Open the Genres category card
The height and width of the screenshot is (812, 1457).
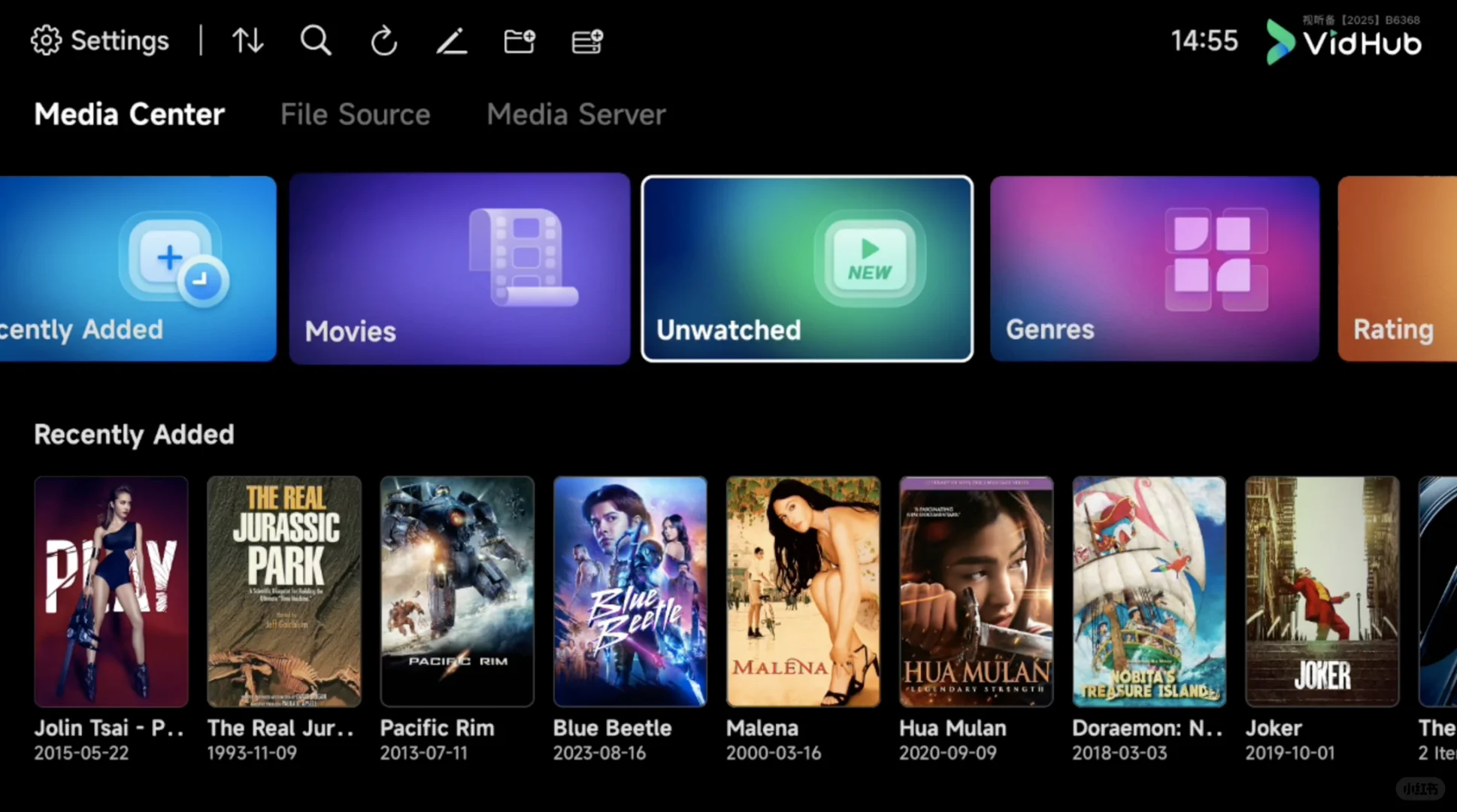tap(1154, 268)
